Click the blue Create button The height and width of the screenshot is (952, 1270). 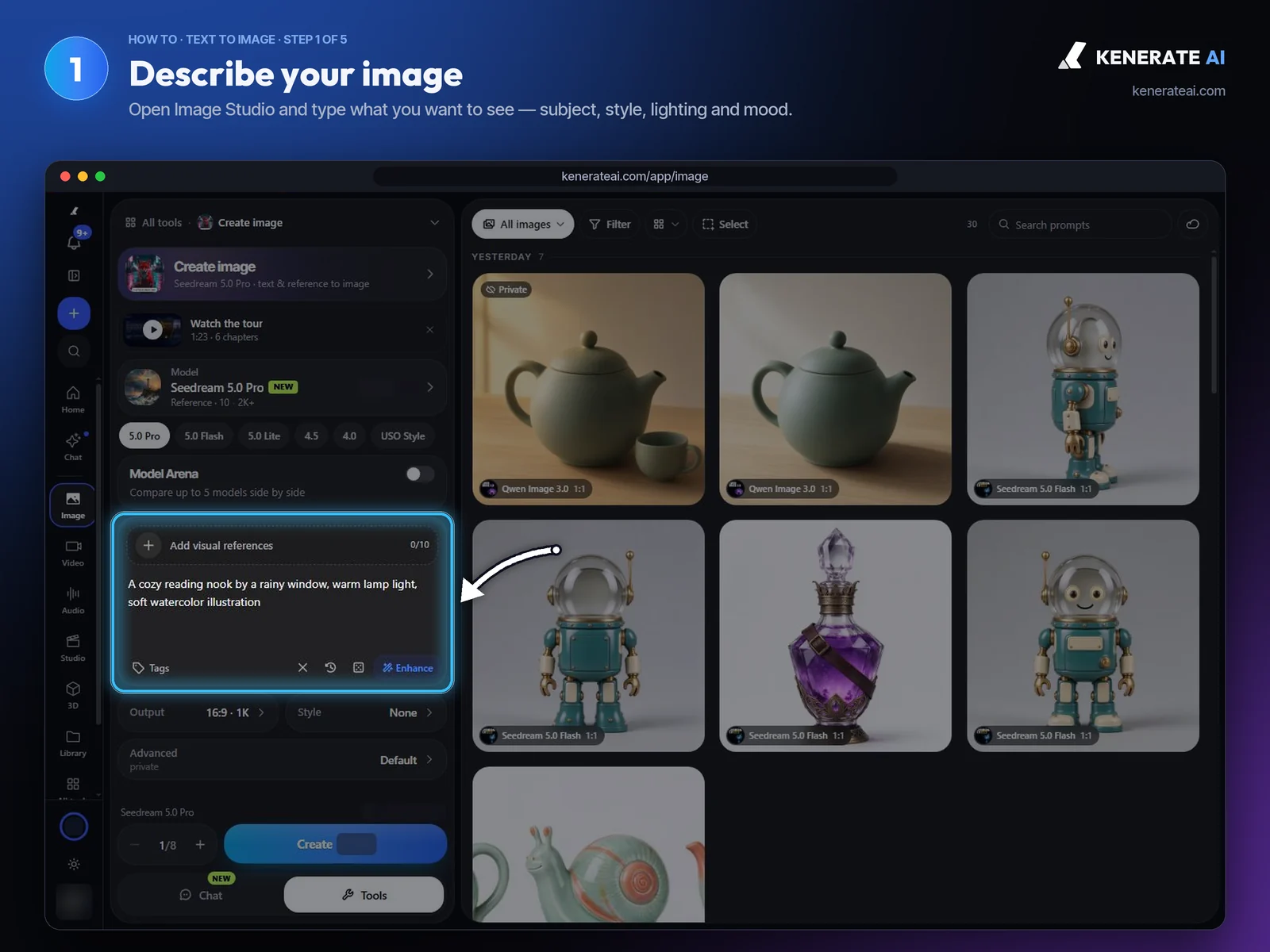tap(335, 844)
